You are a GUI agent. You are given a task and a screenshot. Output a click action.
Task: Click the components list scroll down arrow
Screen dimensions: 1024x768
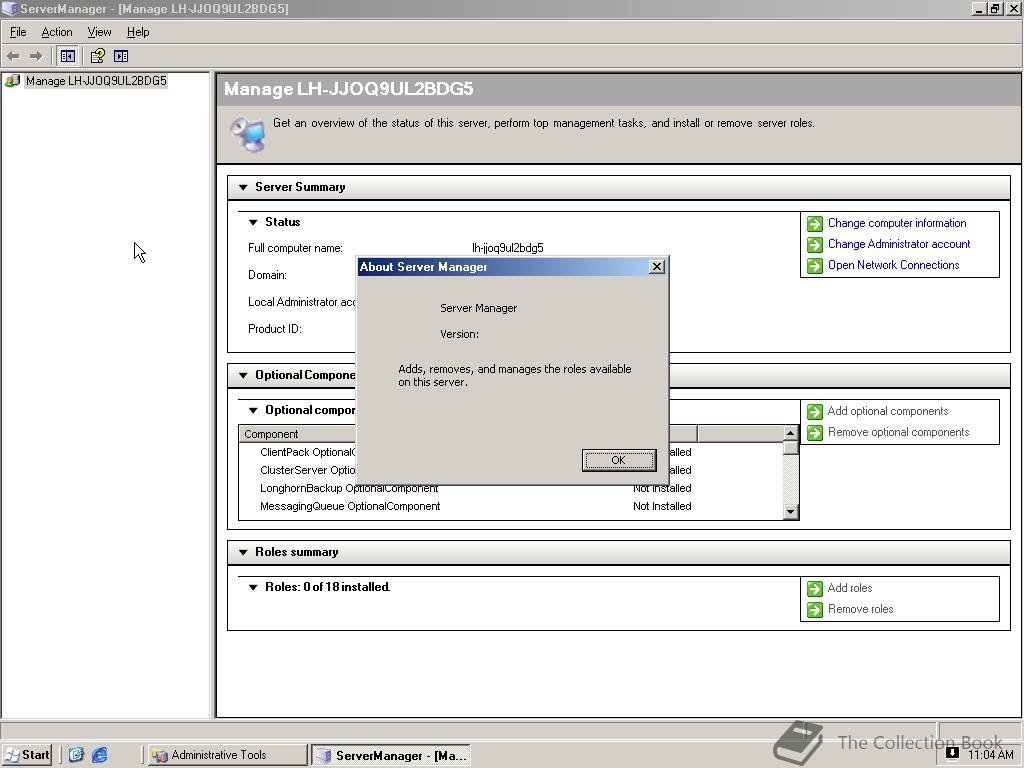click(790, 512)
